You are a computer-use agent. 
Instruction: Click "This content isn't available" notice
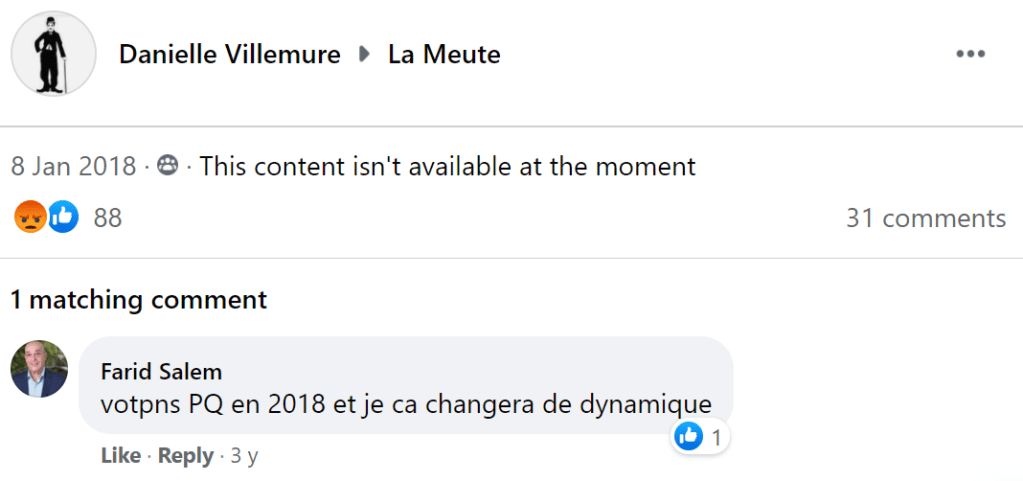[447, 166]
